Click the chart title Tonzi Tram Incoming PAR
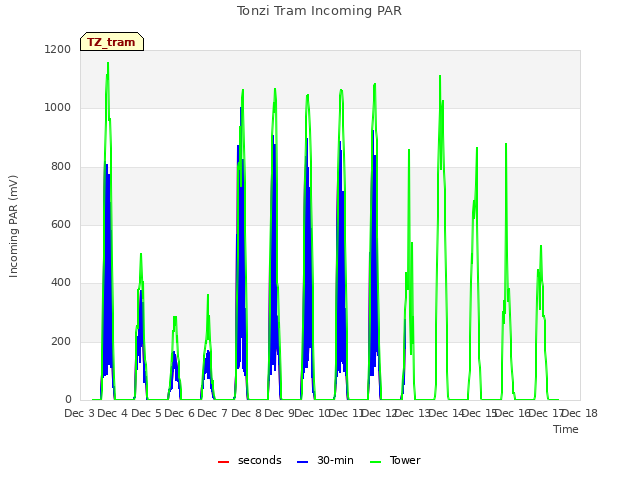 (x=319, y=11)
